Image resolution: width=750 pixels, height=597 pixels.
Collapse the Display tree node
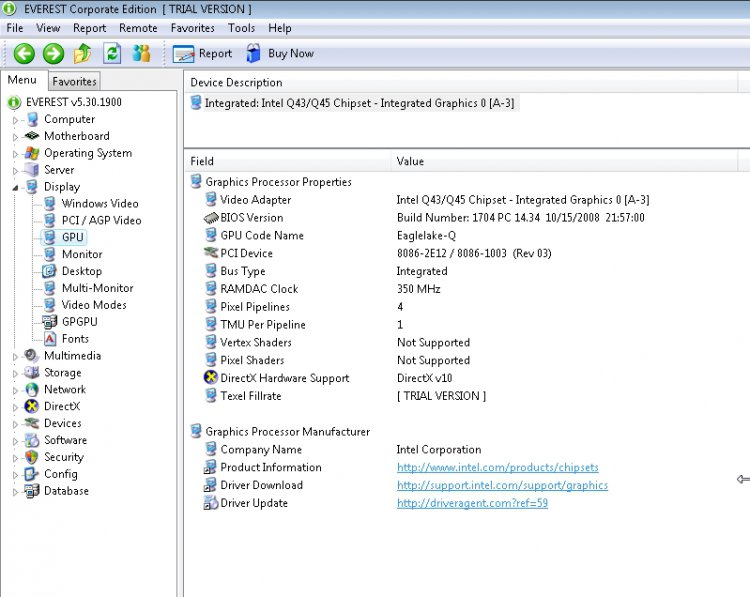[x=15, y=188]
